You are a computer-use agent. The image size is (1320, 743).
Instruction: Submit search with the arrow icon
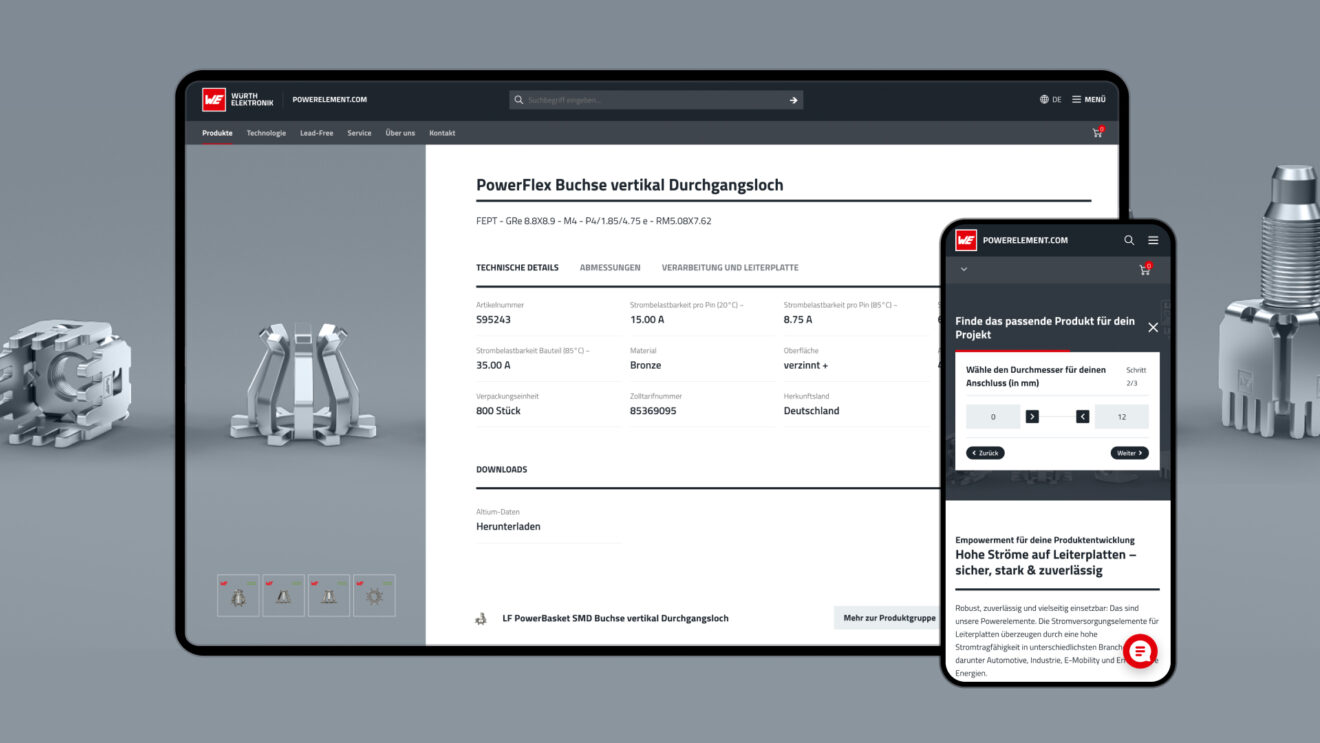click(793, 100)
